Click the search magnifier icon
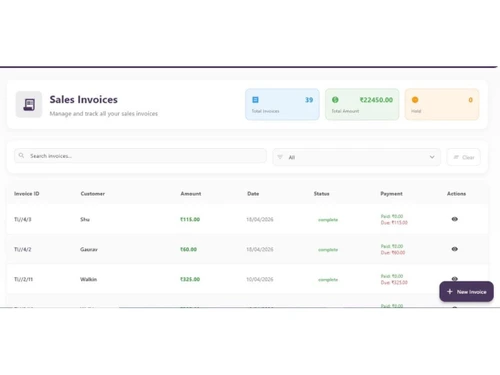Screen dimensions: 500x375 [21, 155]
